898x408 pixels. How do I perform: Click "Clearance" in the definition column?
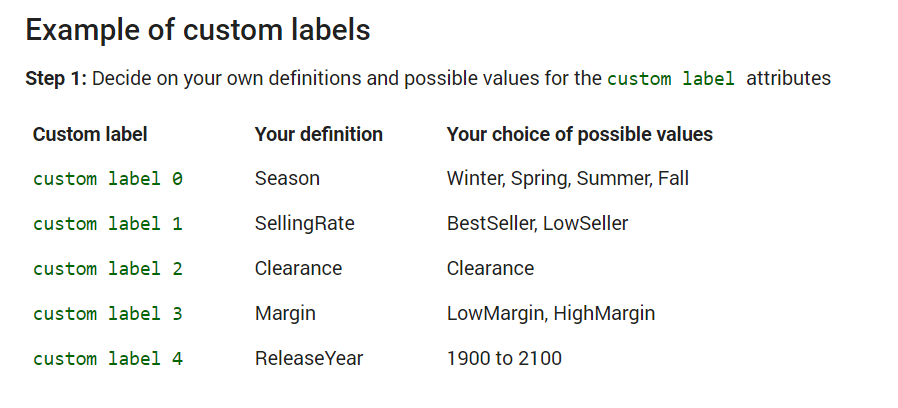pos(298,269)
